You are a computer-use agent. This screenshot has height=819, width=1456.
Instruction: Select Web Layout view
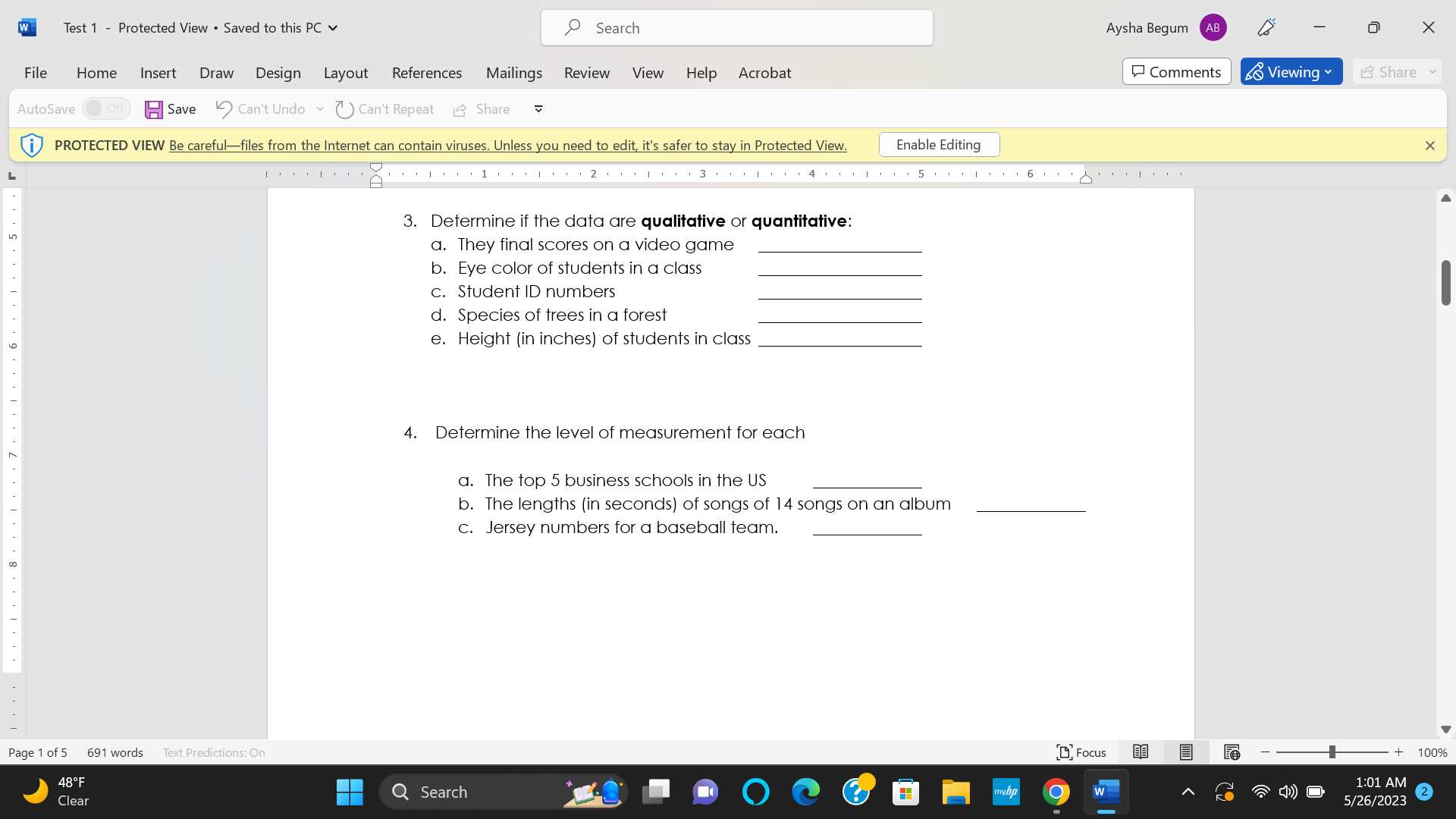[x=1230, y=752]
